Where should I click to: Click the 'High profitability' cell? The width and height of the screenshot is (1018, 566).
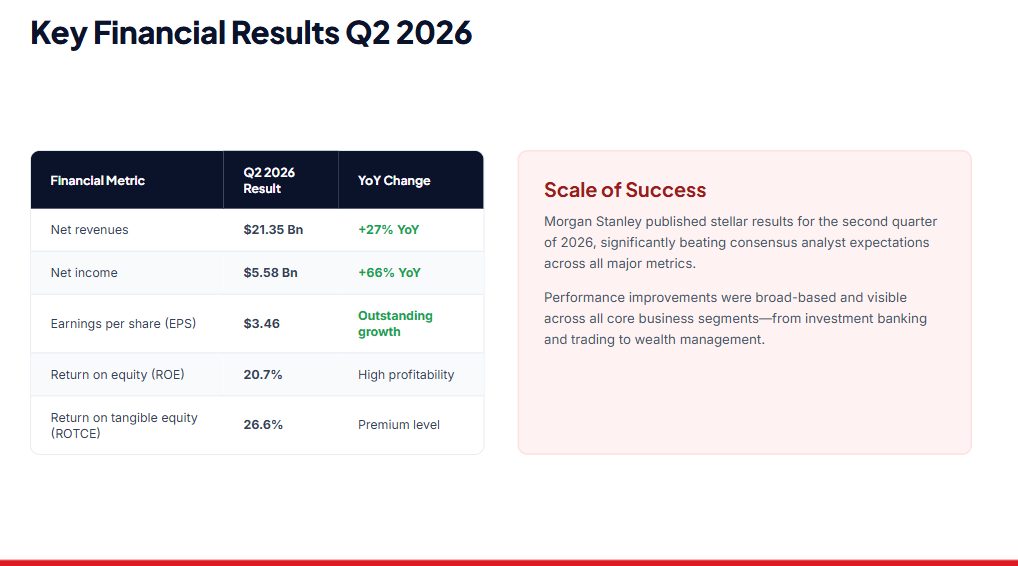click(406, 375)
